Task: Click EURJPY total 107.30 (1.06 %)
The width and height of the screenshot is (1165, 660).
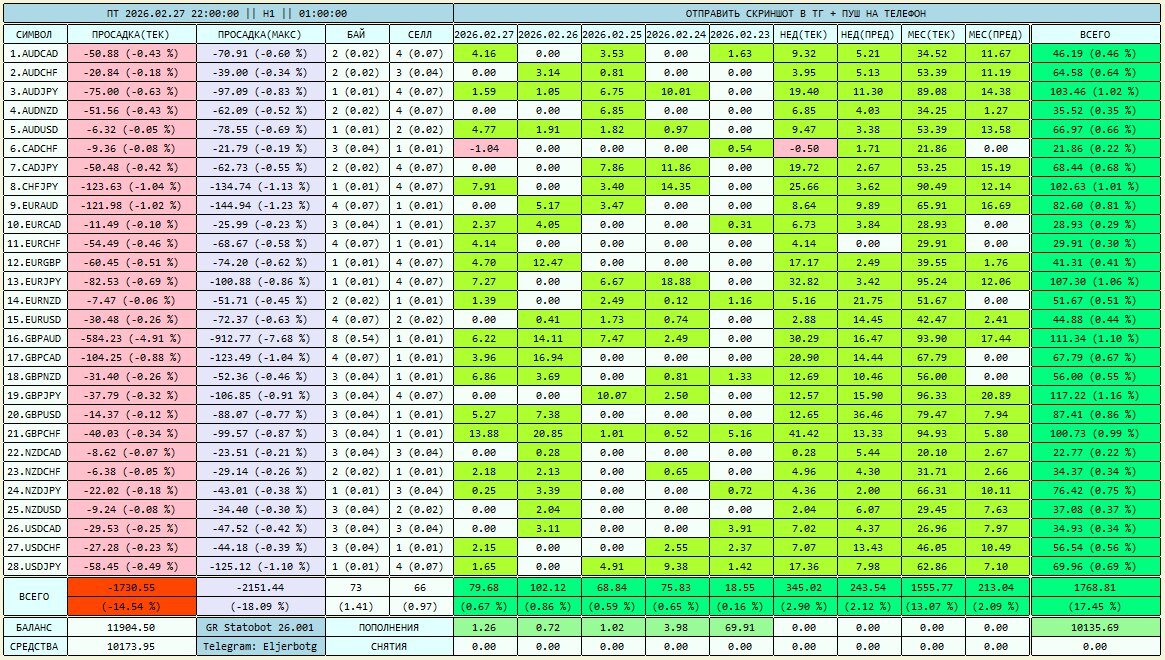Action: pos(1094,282)
